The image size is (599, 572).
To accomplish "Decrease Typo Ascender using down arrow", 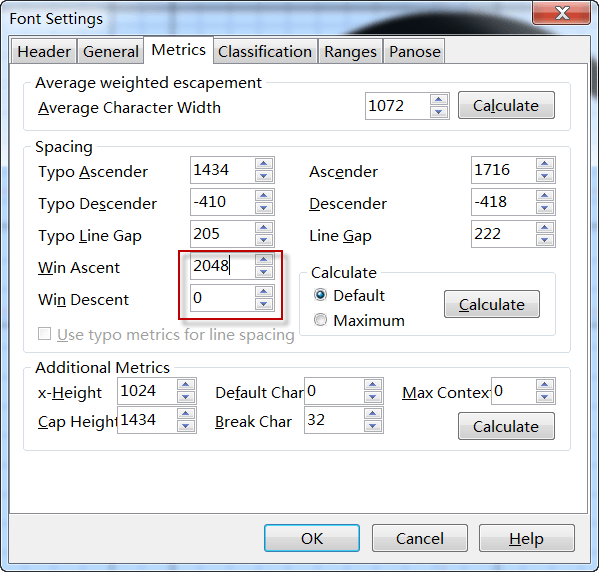I will (264, 176).
